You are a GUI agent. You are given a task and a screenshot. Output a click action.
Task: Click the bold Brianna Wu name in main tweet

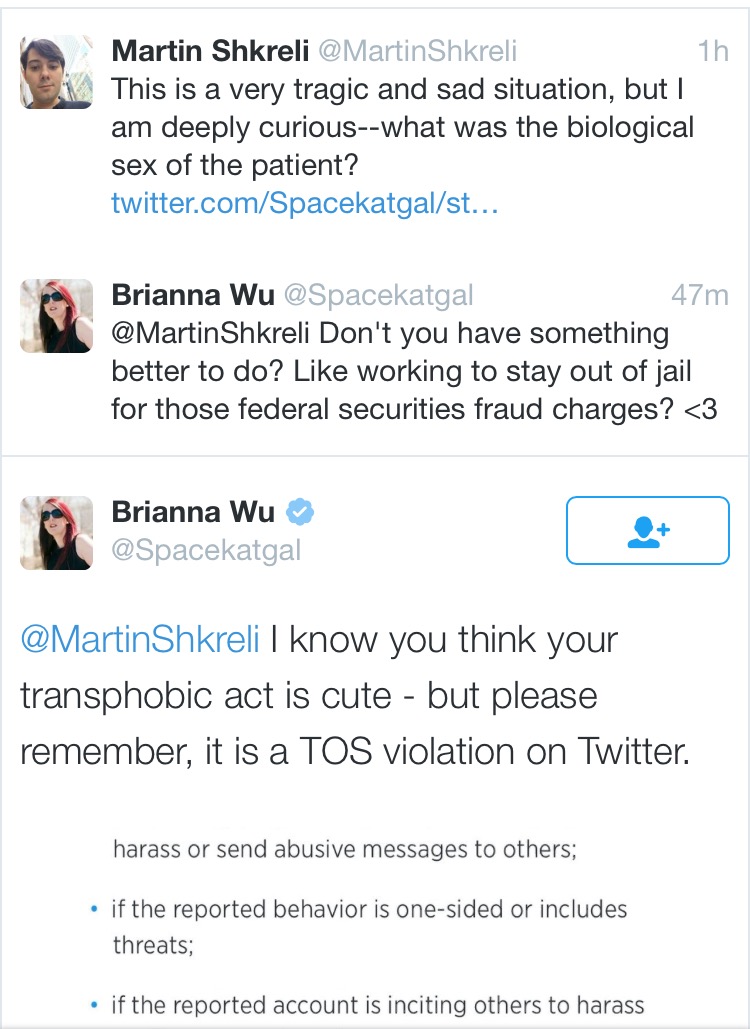193,512
